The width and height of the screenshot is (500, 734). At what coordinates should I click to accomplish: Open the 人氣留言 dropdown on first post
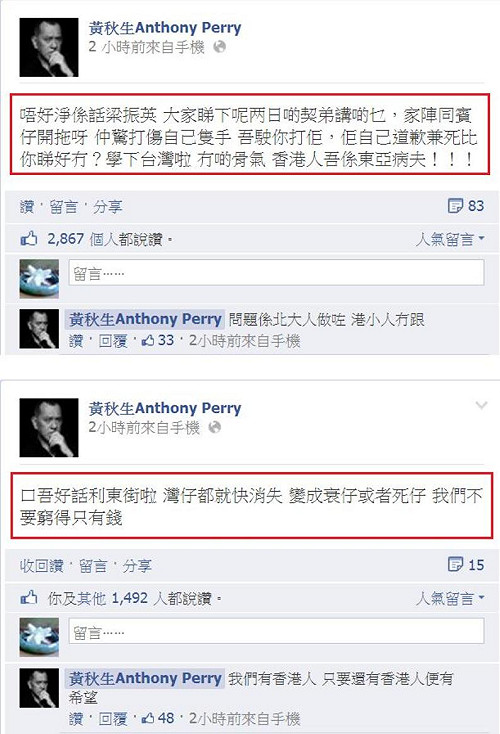pos(450,239)
